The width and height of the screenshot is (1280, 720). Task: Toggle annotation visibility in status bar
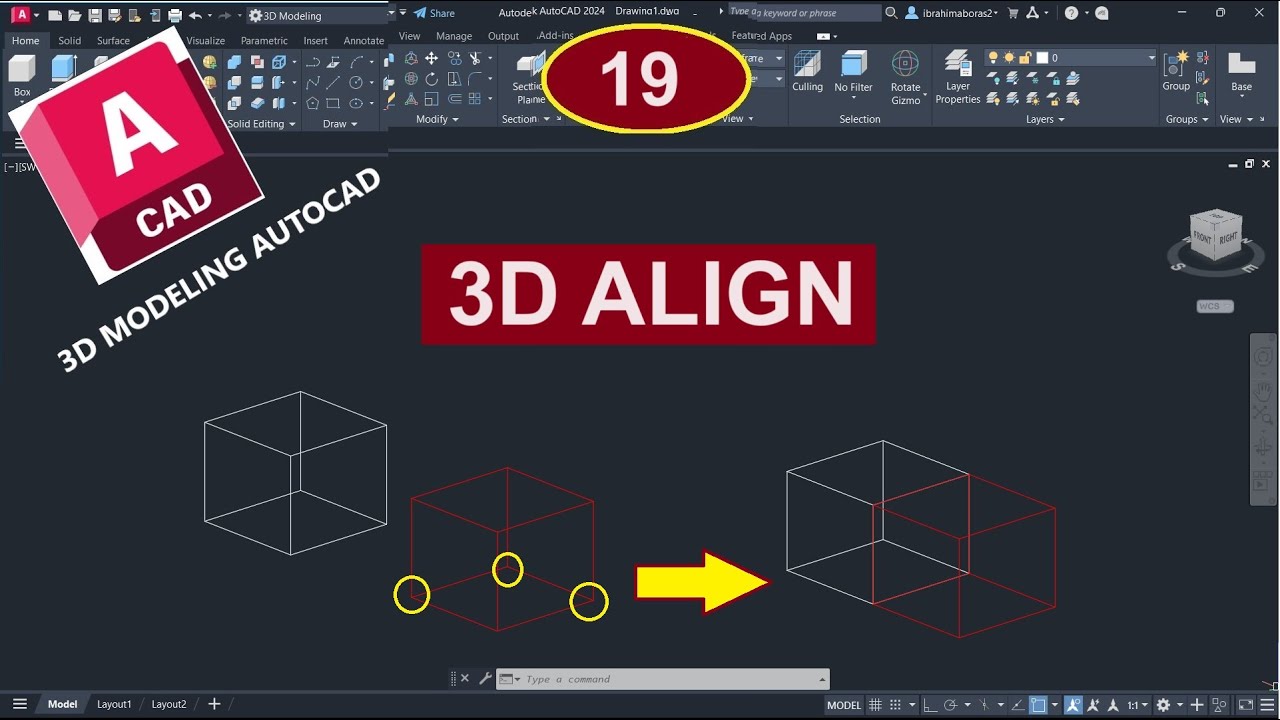click(1073, 705)
